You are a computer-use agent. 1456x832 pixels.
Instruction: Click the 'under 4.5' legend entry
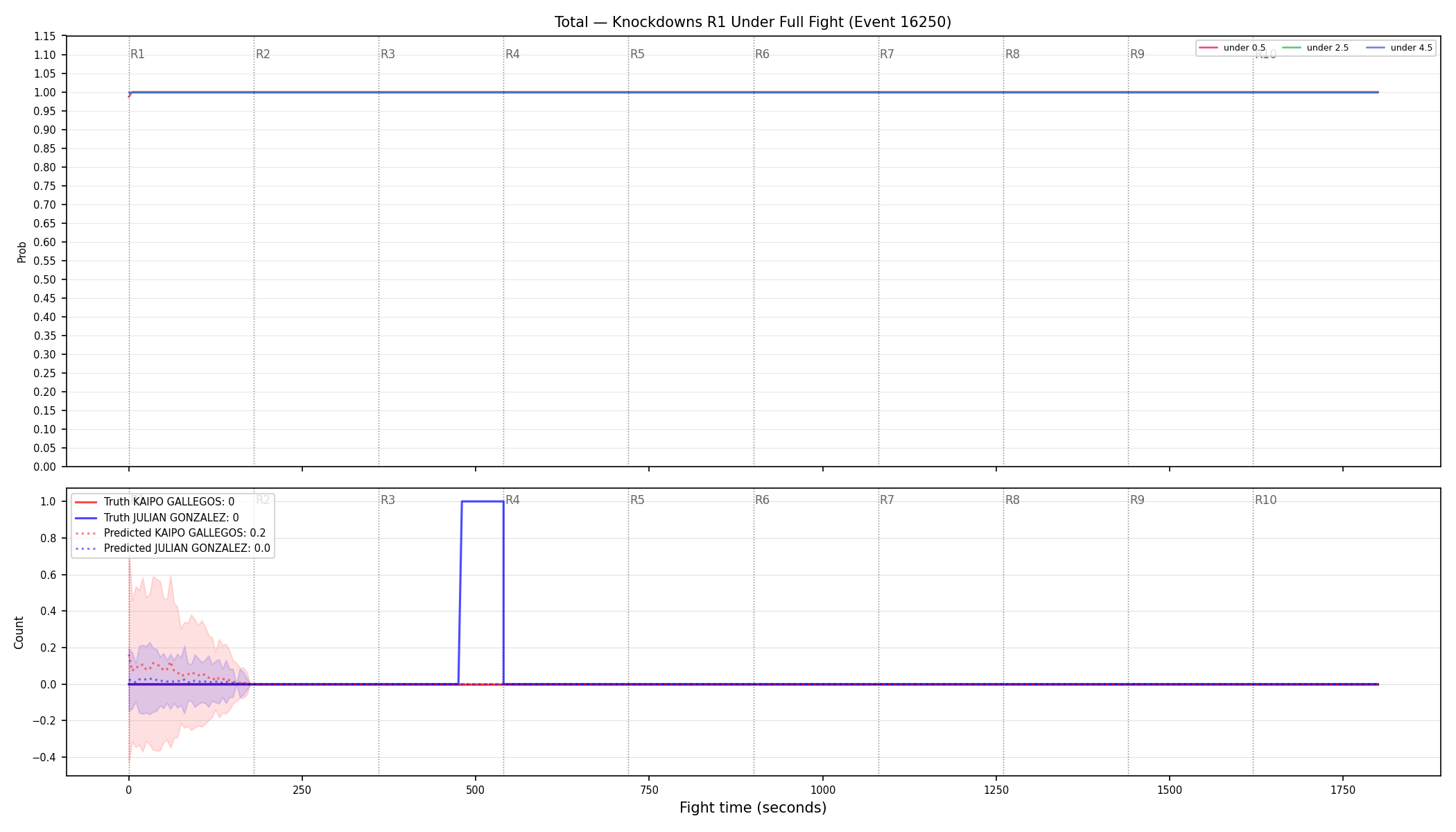pyautogui.click(x=1399, y=48)
